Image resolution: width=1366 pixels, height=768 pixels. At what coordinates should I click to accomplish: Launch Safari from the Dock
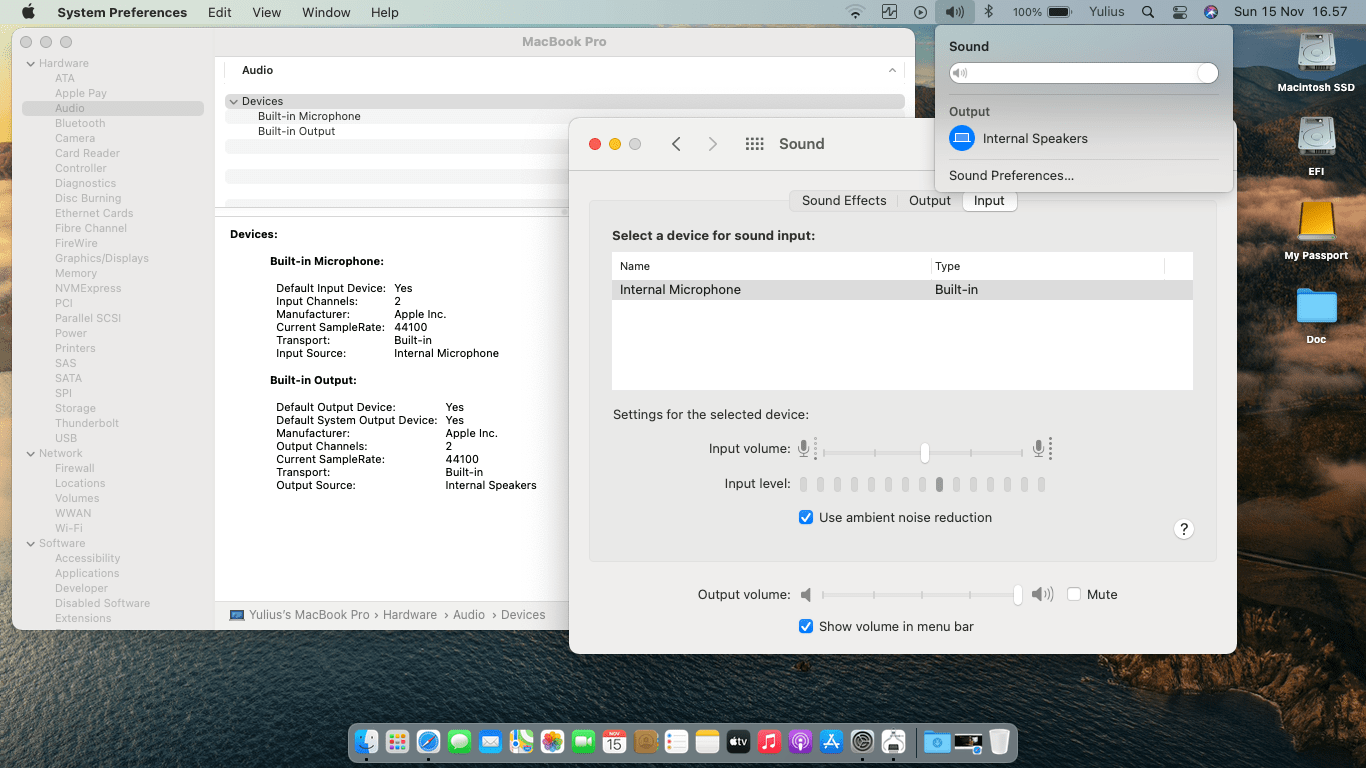click(429, 742)
